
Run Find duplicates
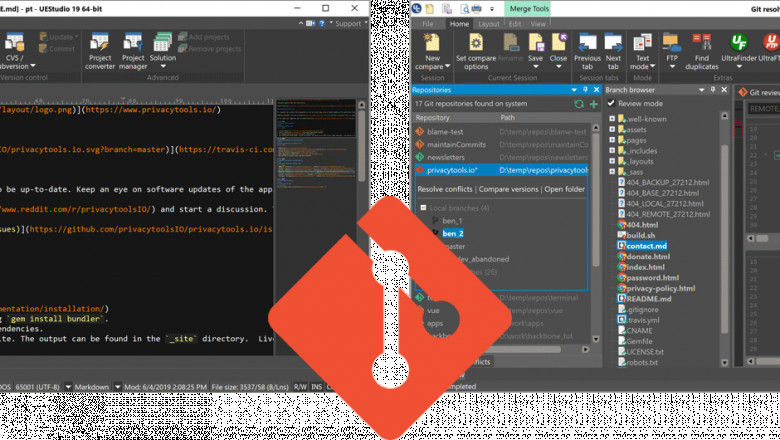(x=701, y=52)
